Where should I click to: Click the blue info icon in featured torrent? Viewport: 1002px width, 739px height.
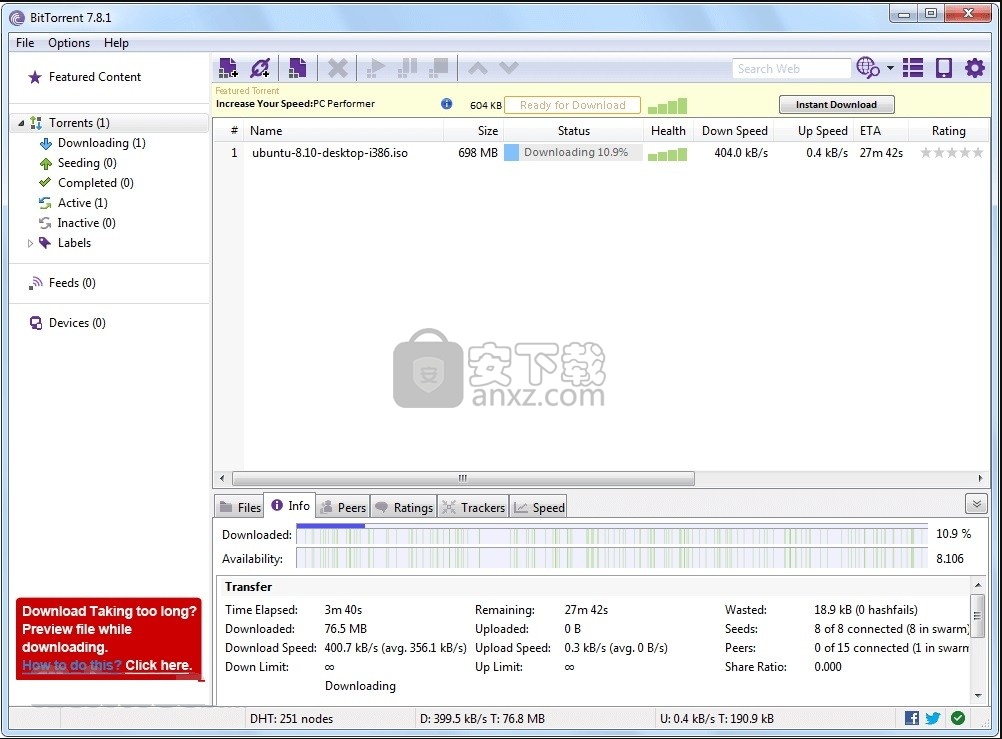447,104
